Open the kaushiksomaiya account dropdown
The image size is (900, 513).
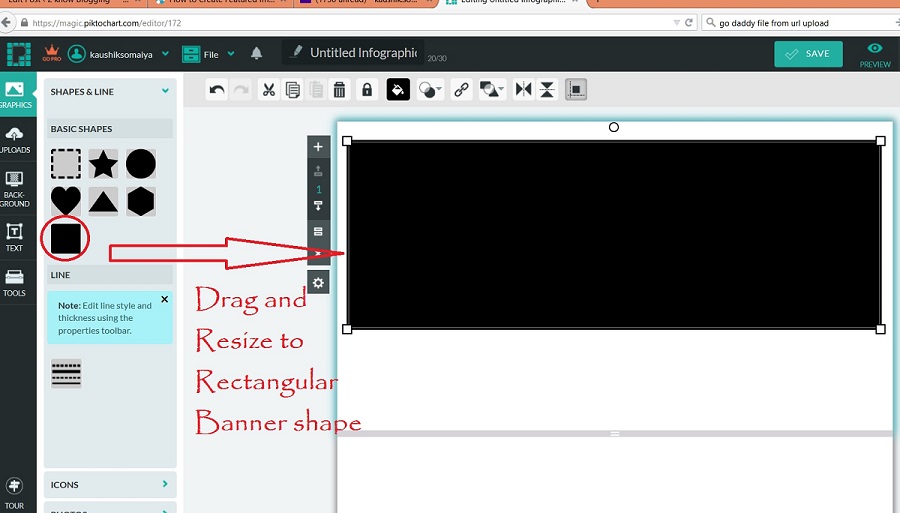pos(118,54)
